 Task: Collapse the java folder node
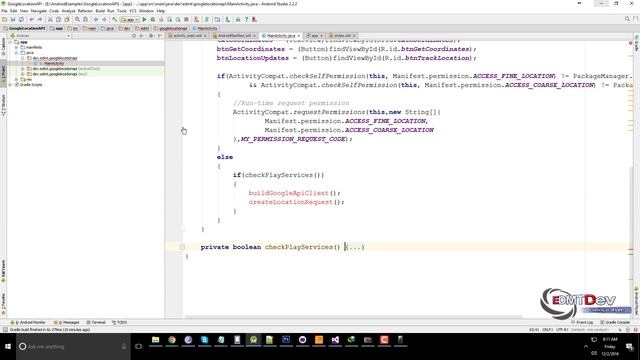pos(17,53)
